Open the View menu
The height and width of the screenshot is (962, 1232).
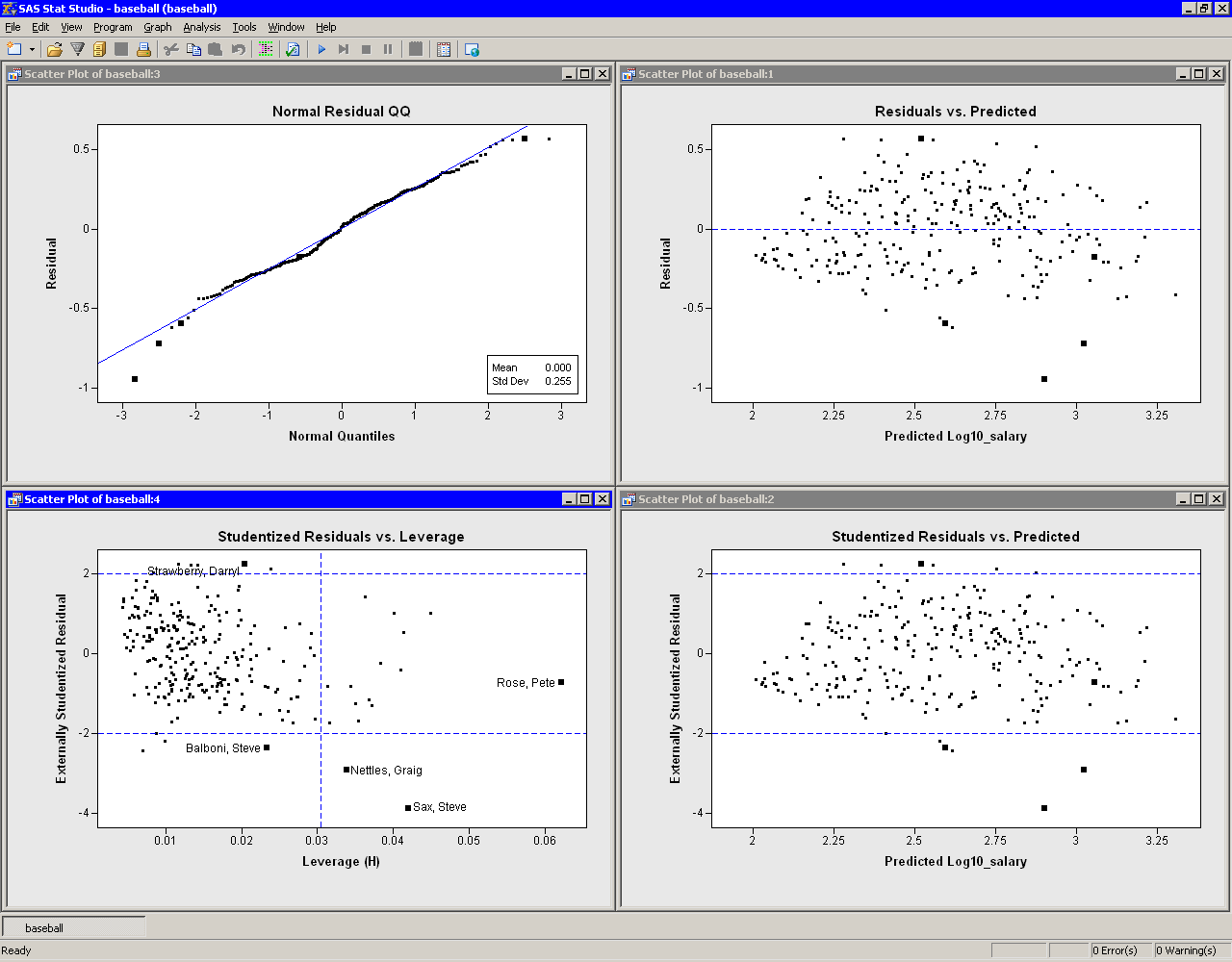[72, 27]
